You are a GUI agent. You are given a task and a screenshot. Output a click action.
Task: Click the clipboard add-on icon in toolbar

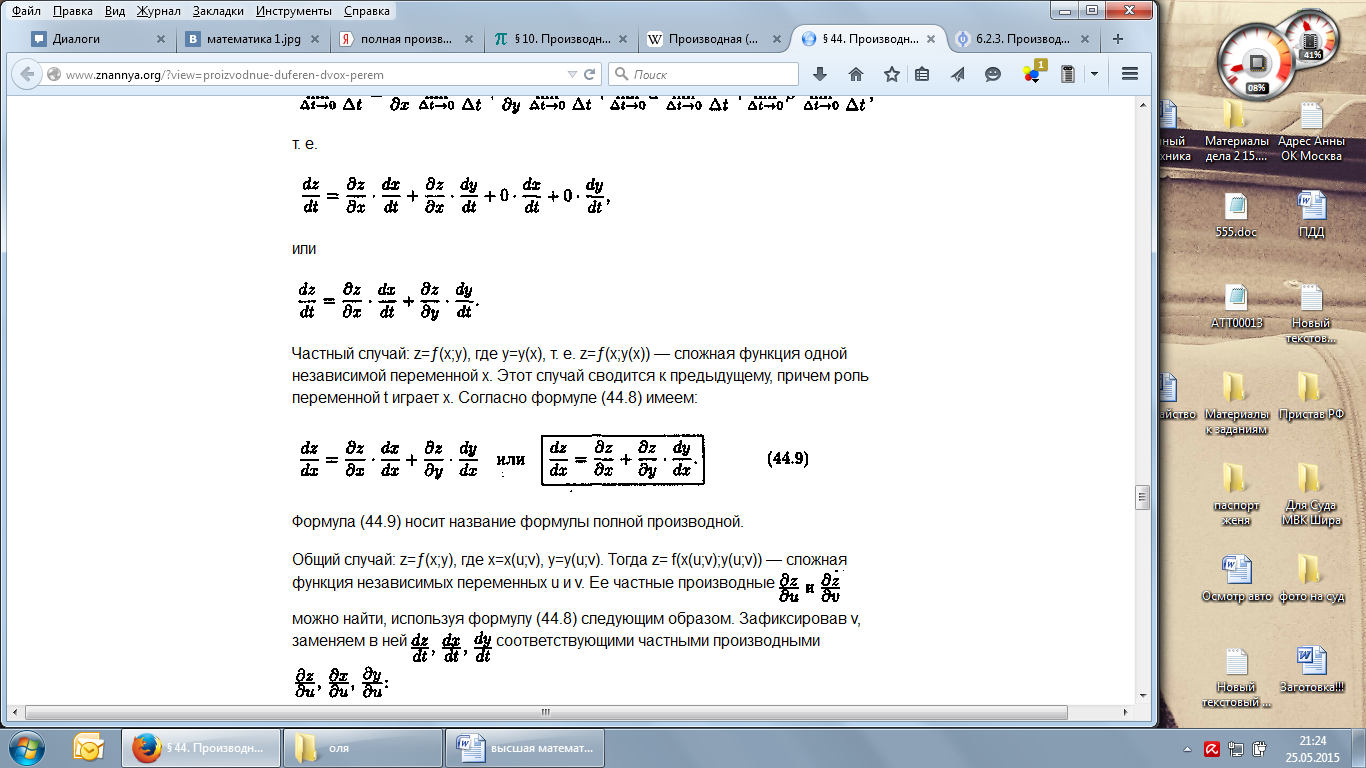tap(1068, 74)
